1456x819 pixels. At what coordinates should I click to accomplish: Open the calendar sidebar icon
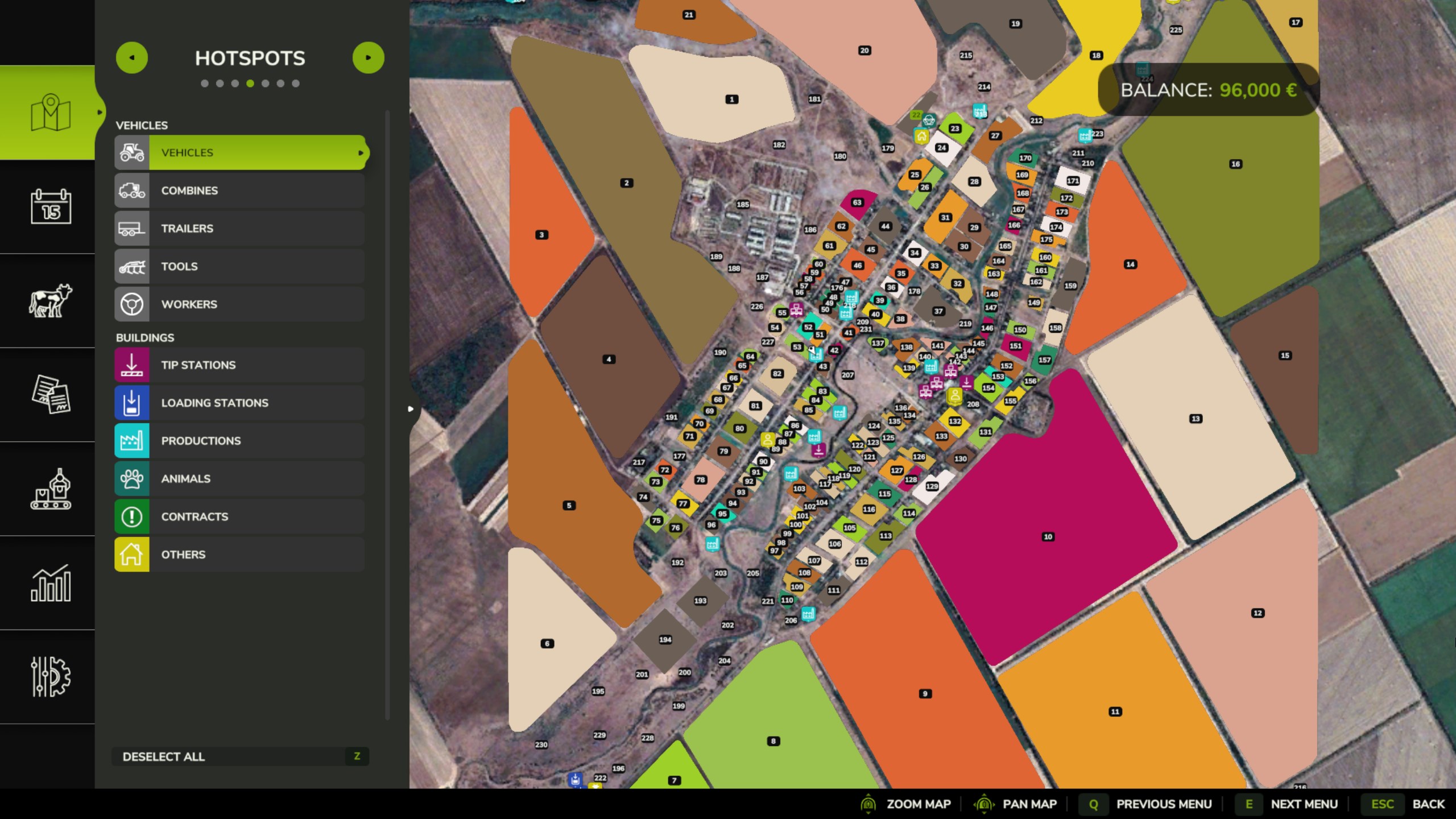click(x=51, y=206)
